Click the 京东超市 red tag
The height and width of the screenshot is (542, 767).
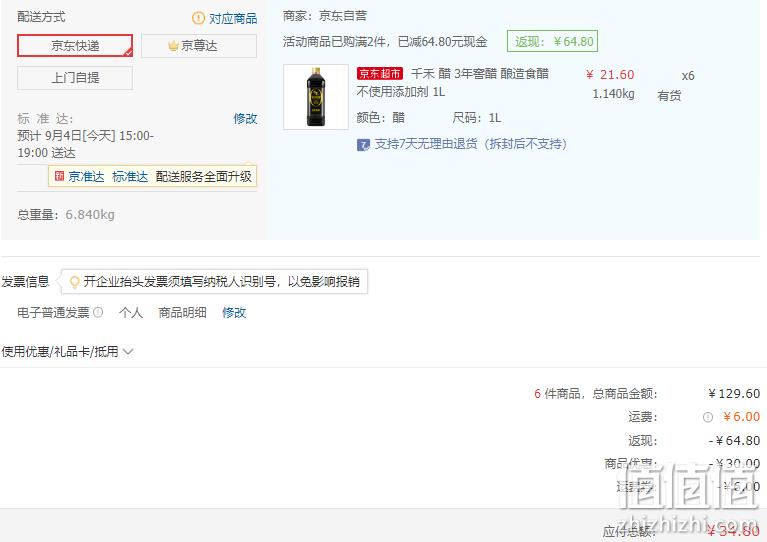380,73
